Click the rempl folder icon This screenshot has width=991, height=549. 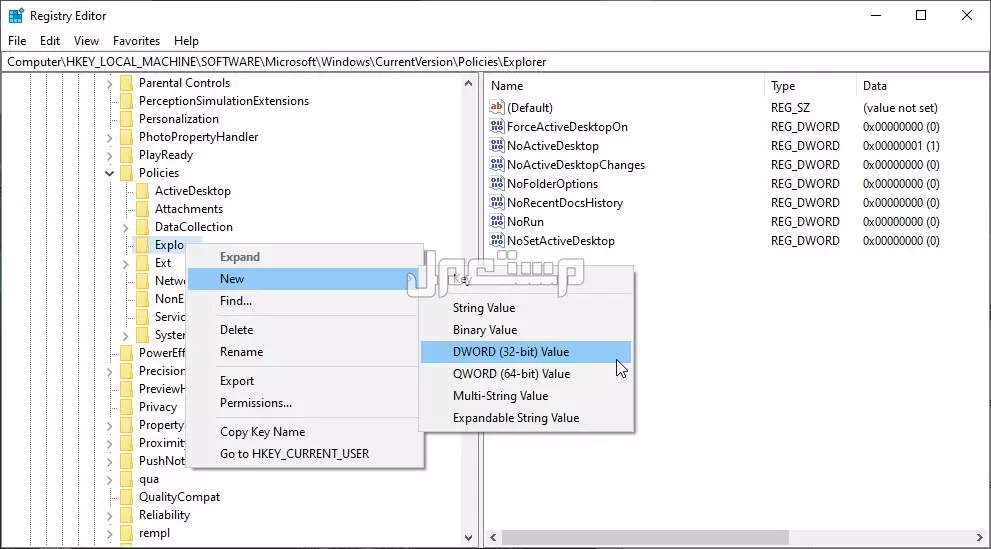tap(126, 533)
